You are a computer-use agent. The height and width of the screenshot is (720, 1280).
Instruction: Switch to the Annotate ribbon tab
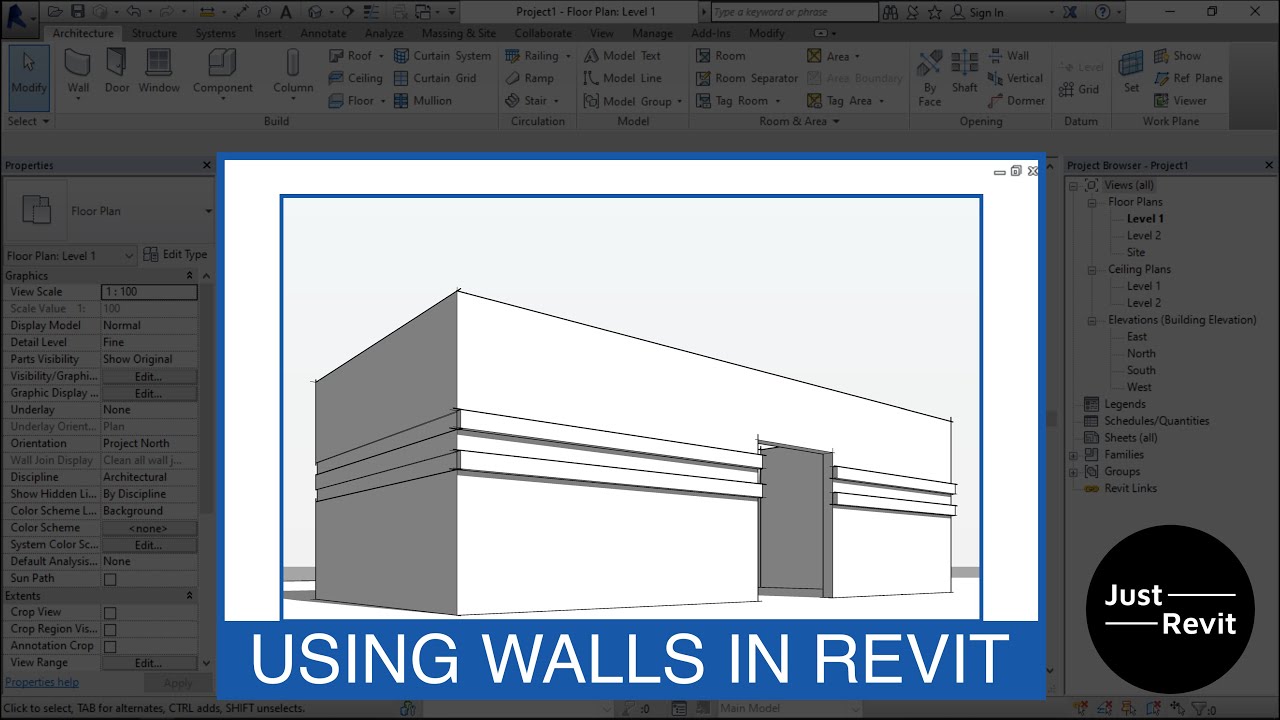[323, 33]
